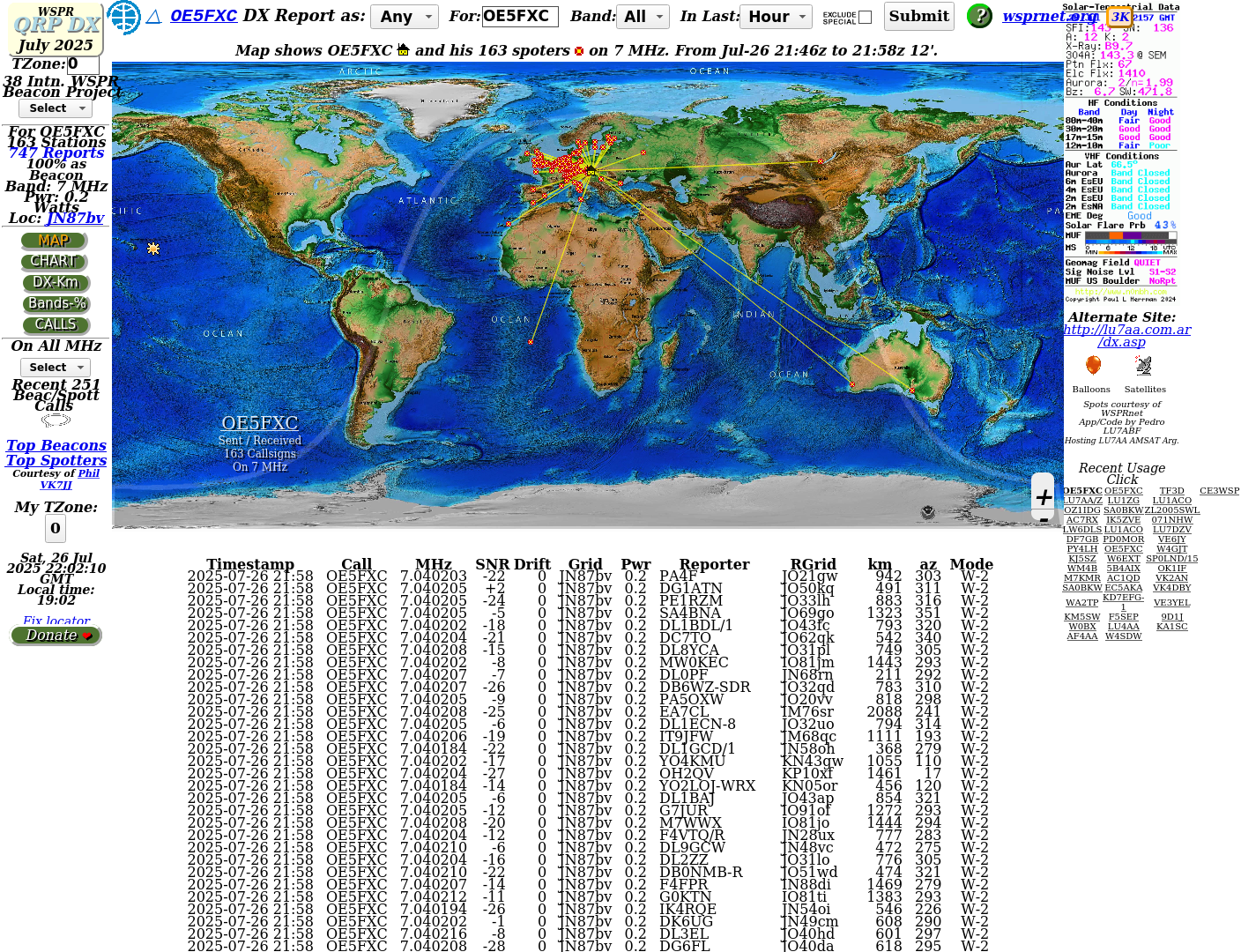Screen dimensions: 1241x952
Task: Open the Bands-% view
Action: pos(56,304)
